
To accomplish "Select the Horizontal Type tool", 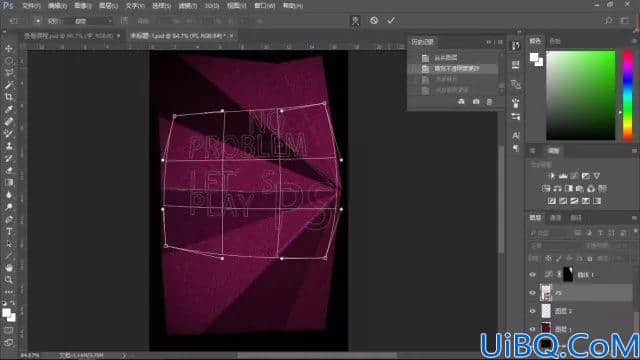I will click(9, 231).
